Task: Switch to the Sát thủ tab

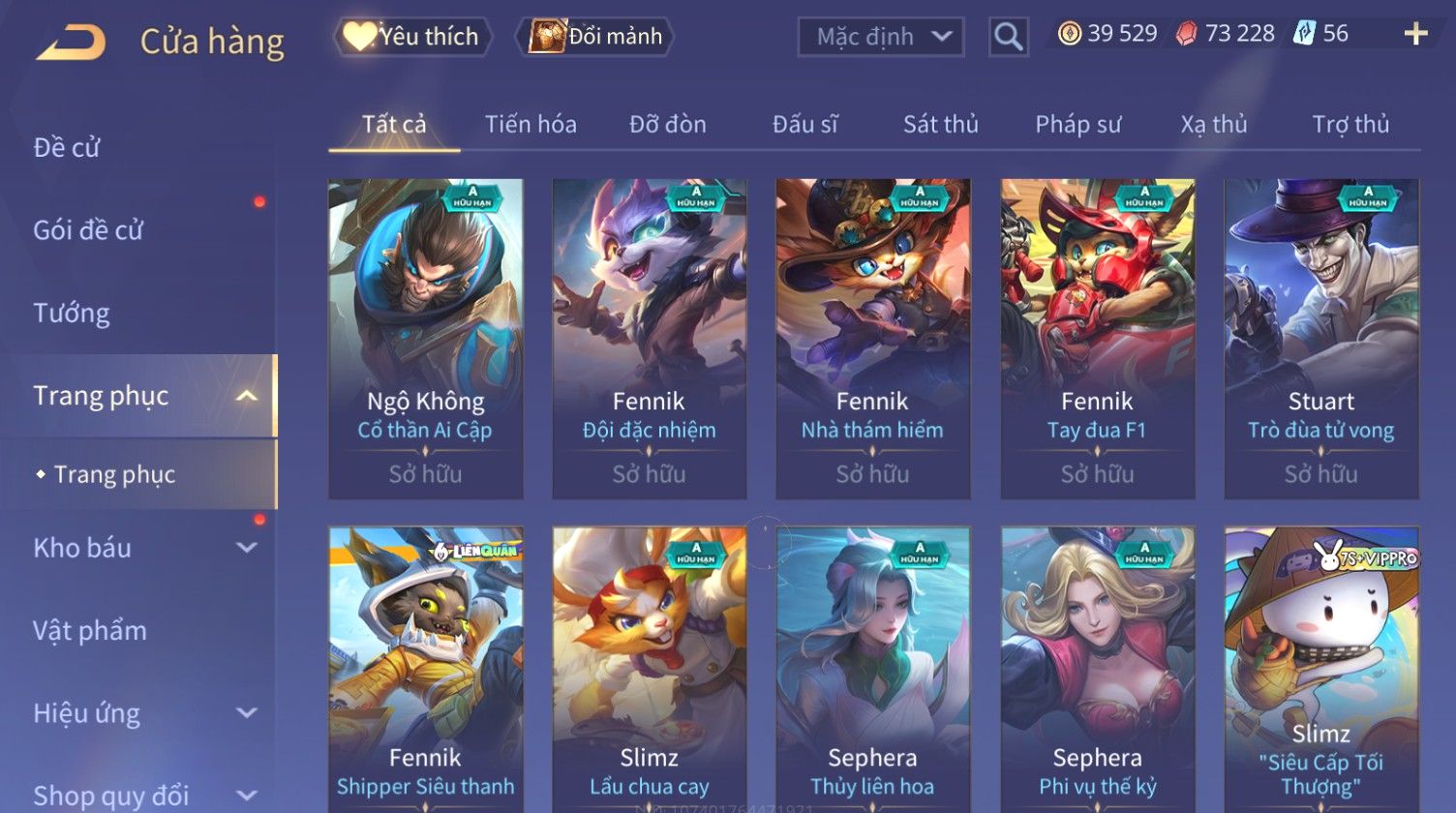Action: point(940,124)
